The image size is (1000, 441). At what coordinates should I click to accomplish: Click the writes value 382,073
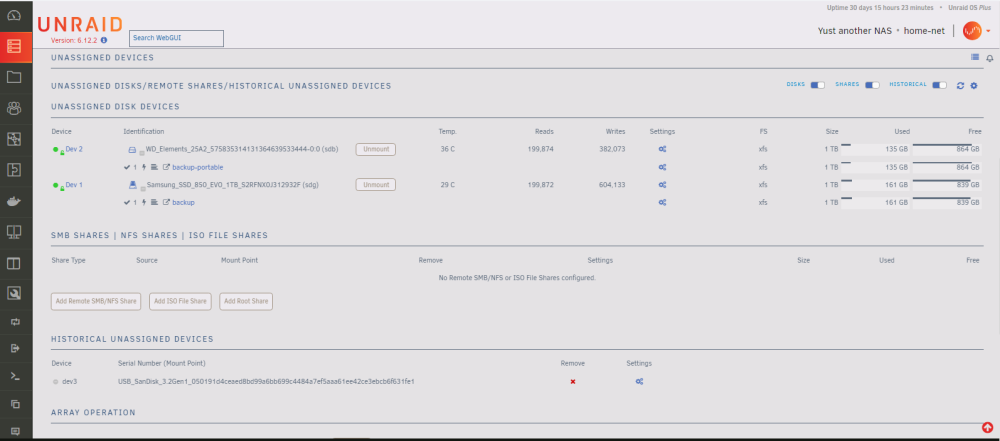pos(611,149)
